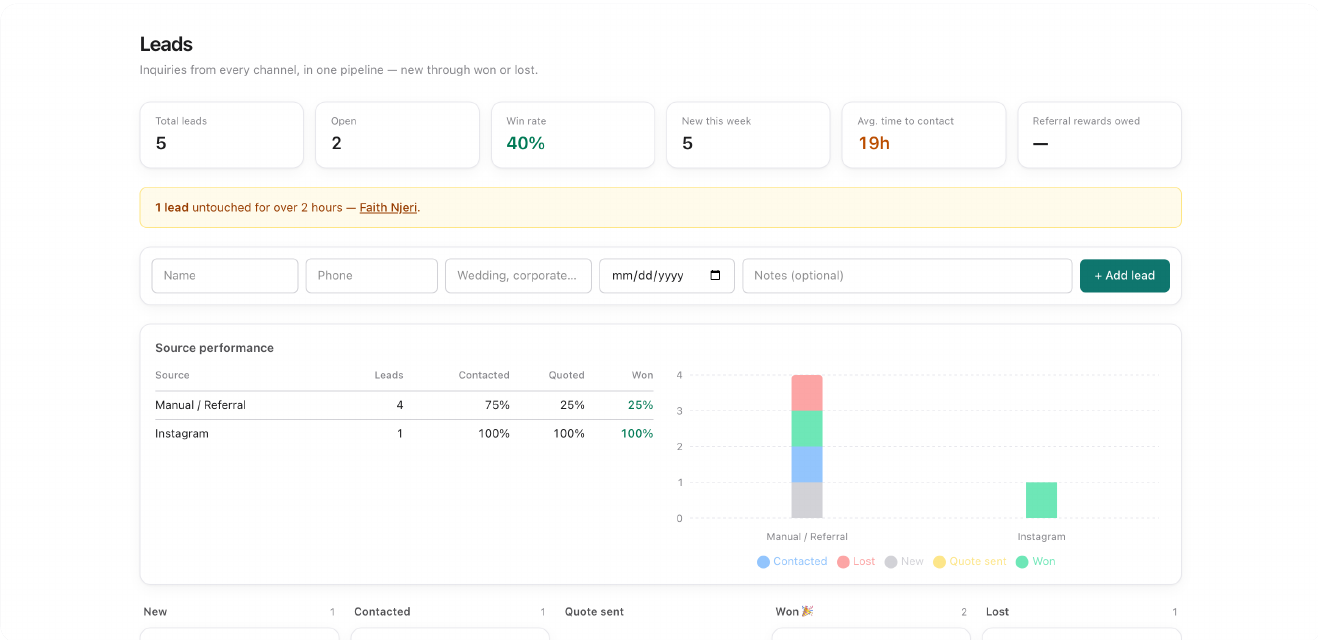The width and height of the screenshot is (1318, 640).
Task: Click the Win rate 40% value
Action: click(526, 143)
